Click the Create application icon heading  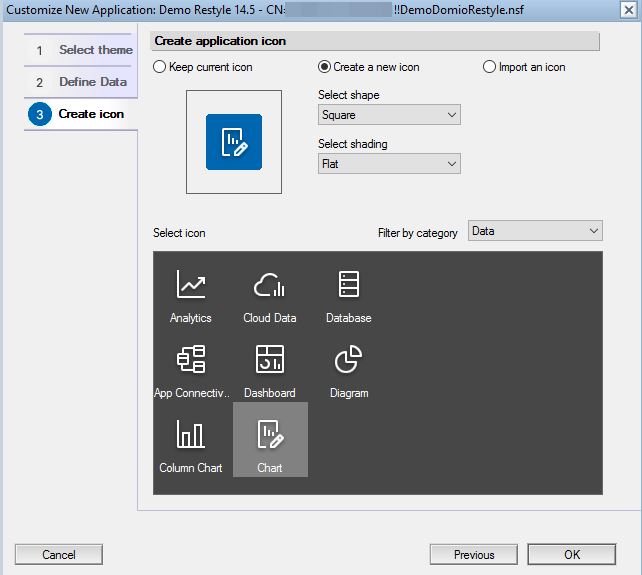click(x=220, y=41)
